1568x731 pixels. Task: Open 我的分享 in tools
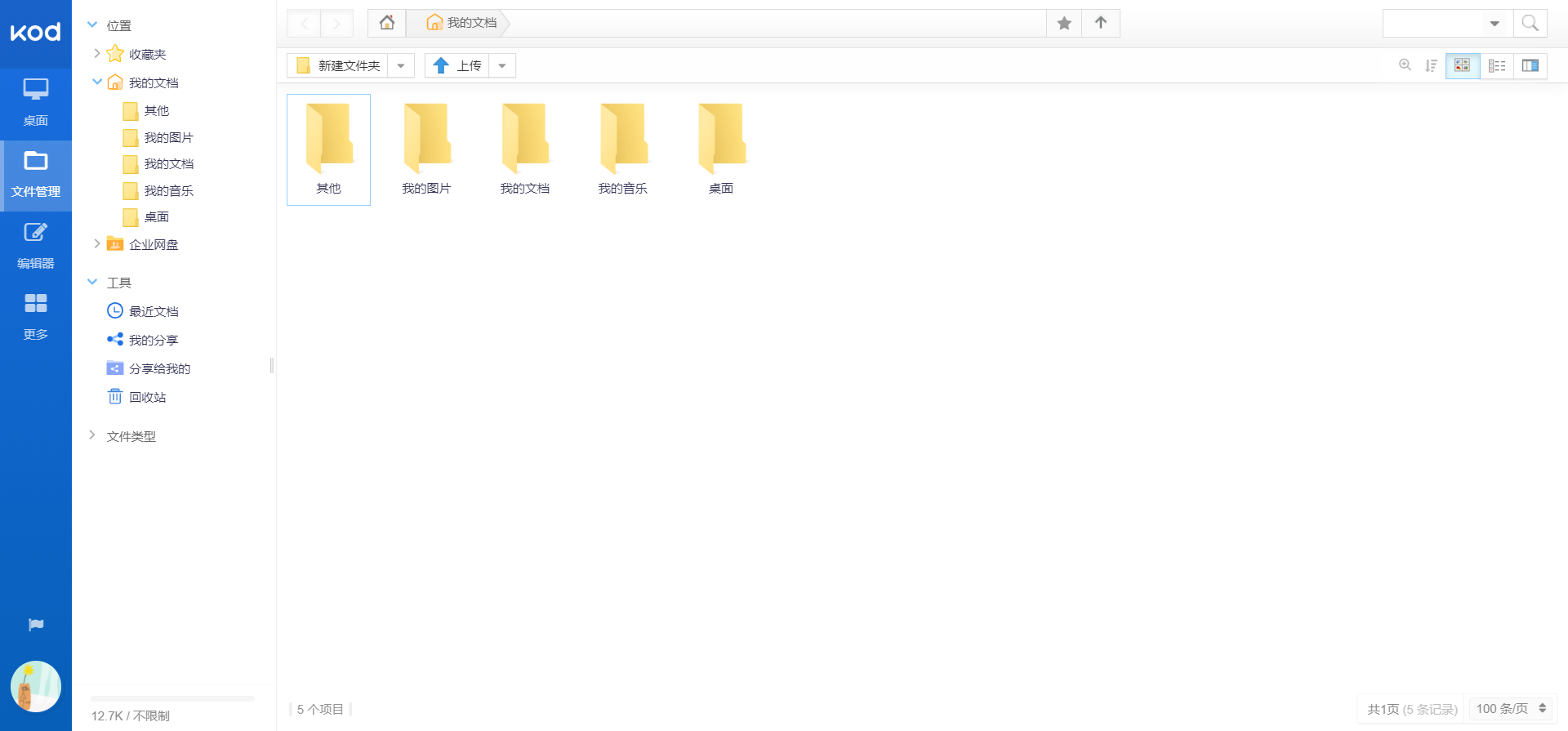(154, 341)
